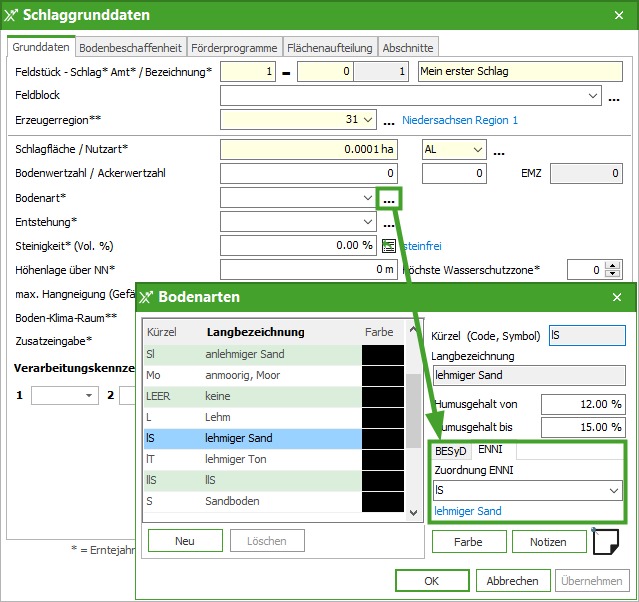Click the calculator icon next to Steinigkeit
The width and height of the screenshot is (639, 602).
(389, 245)
